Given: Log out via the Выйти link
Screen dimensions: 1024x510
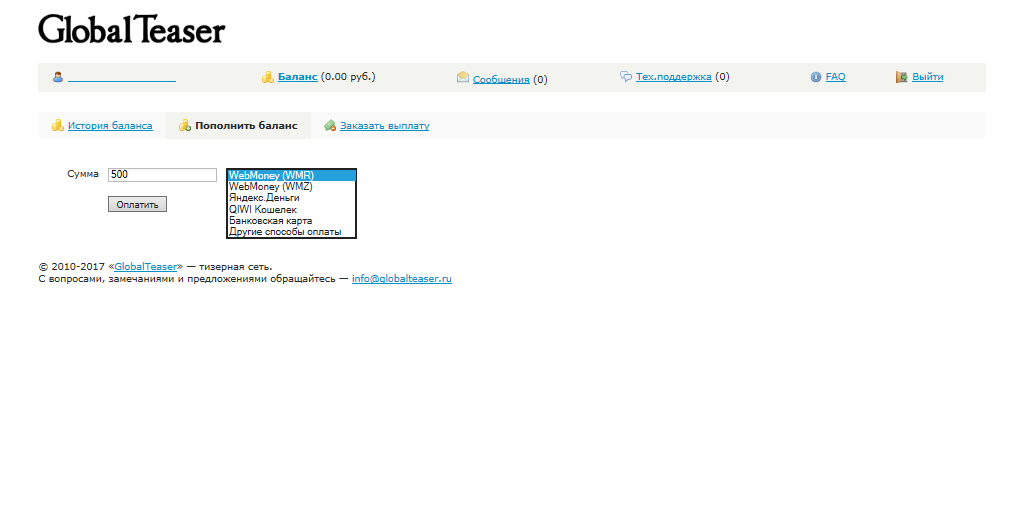Looking at the screenshot, I should pyautogui.click(x=927, y=77).
